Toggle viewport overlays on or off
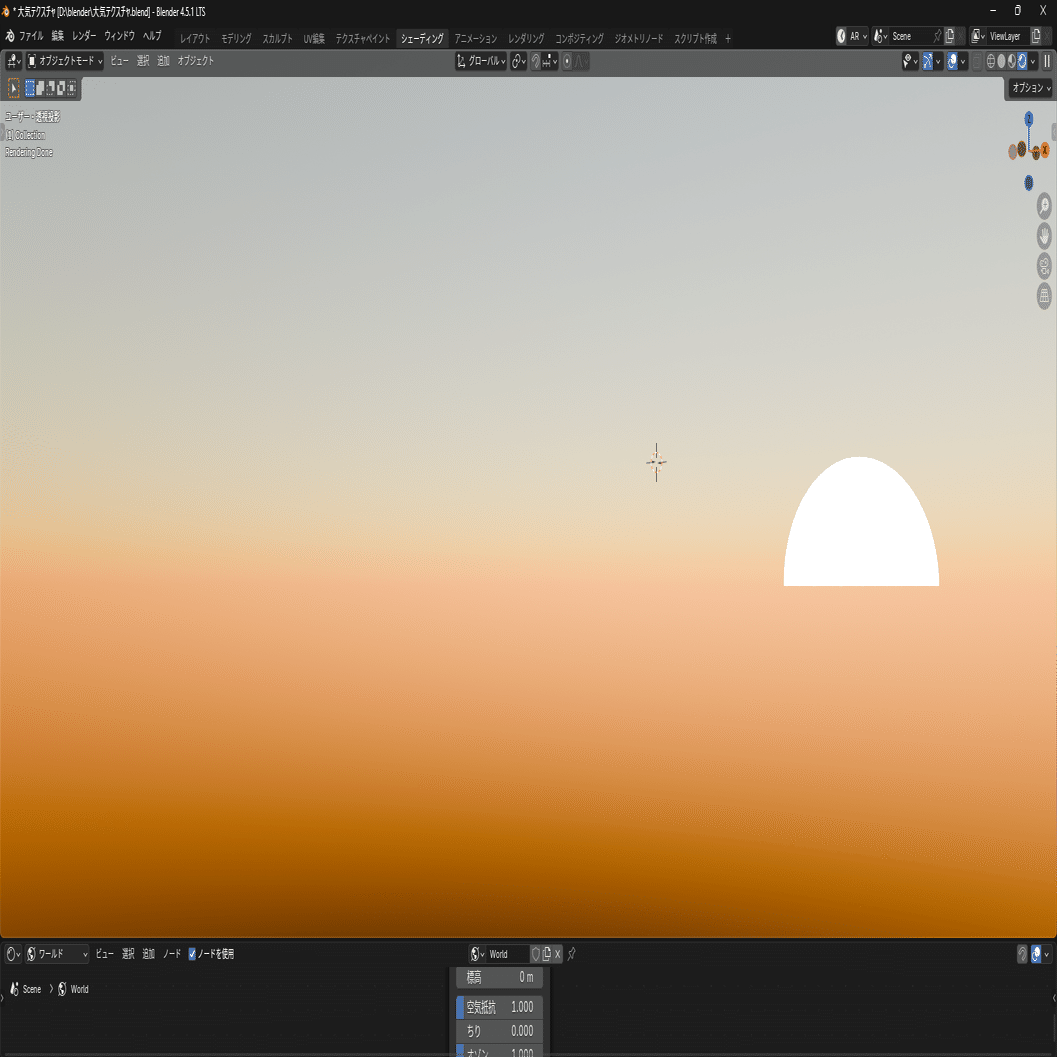This screenshot has width=1057, height=1057. [953, 61]
